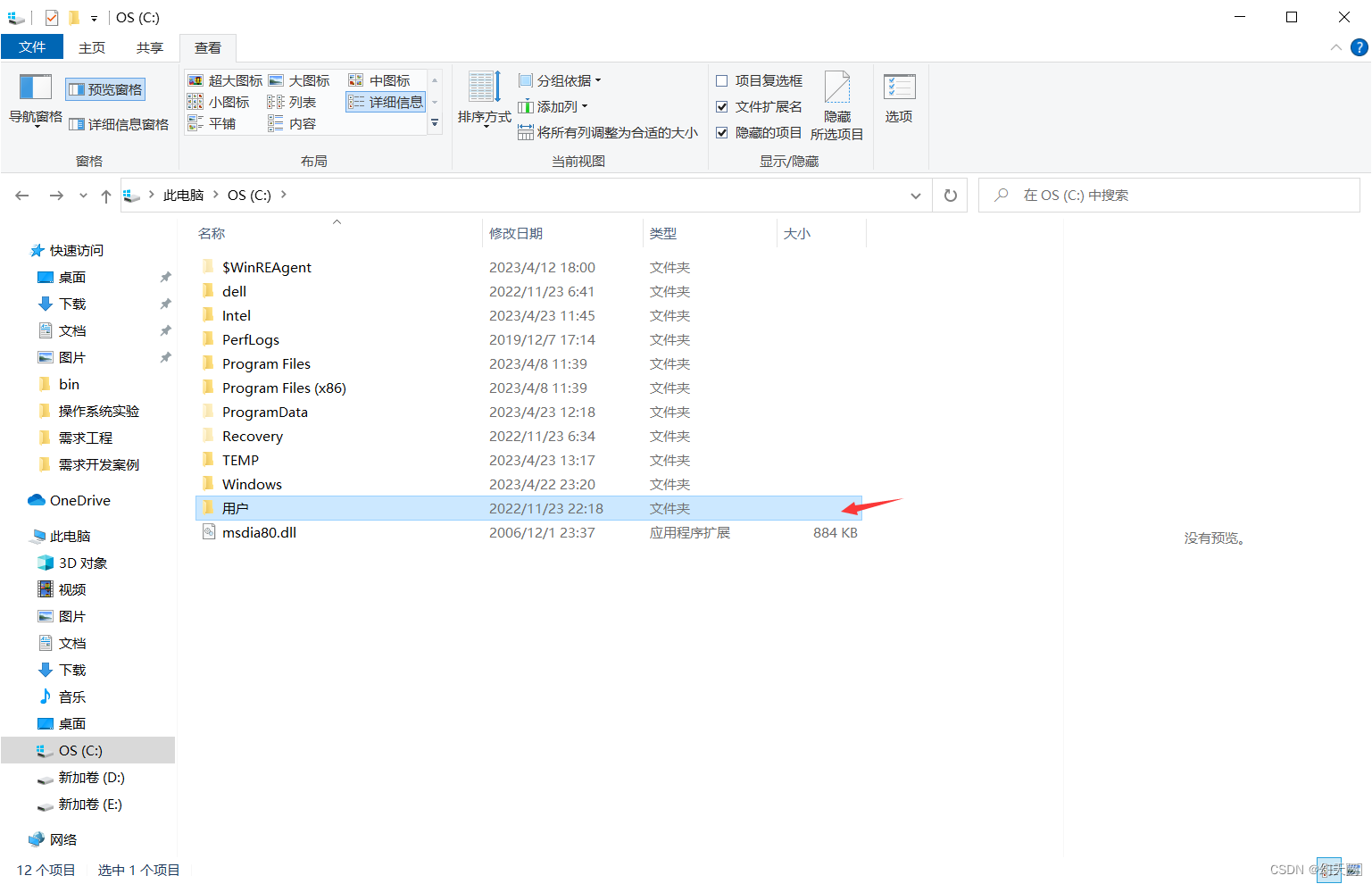Open the Group by (分组依据) dropdown

[560, 80]
